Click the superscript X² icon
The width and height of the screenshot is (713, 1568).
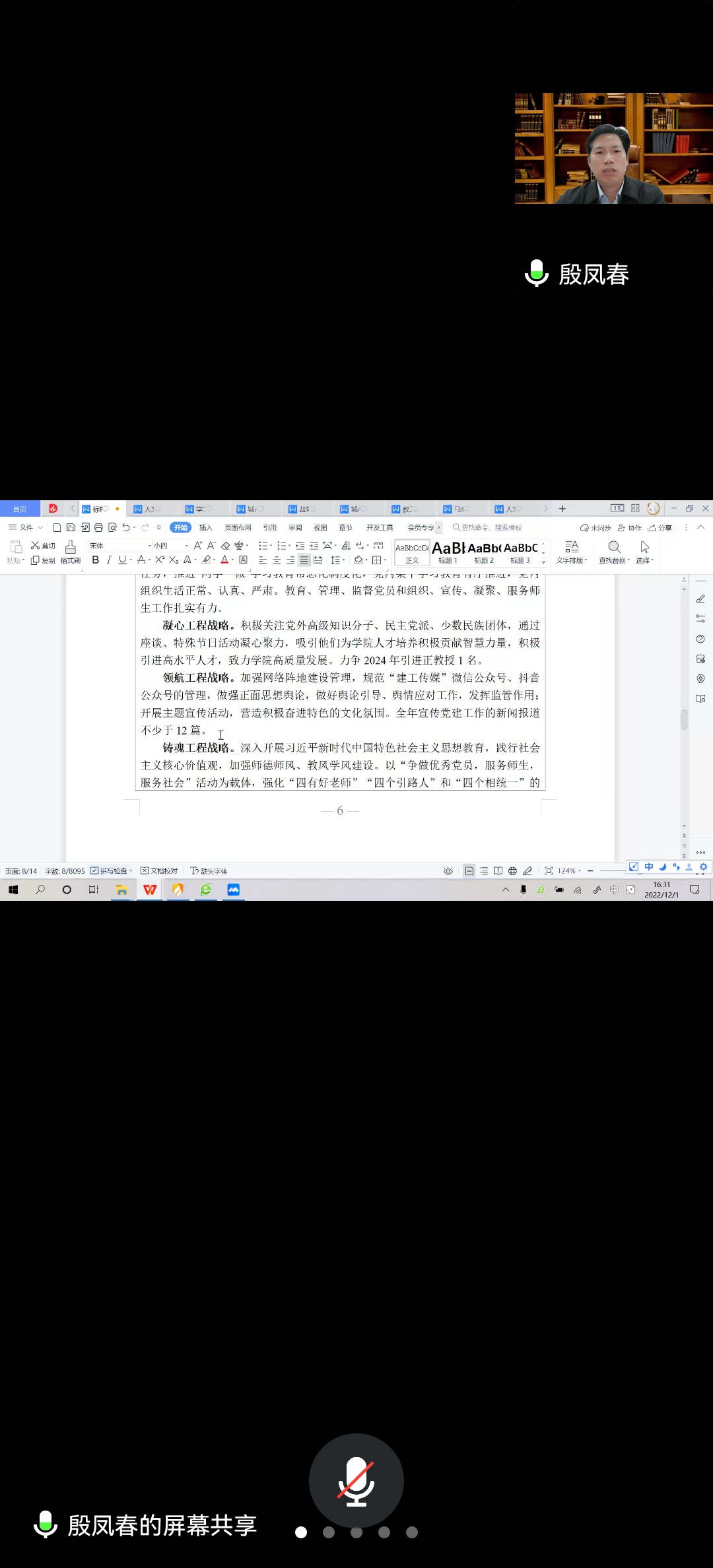(160, 560)
